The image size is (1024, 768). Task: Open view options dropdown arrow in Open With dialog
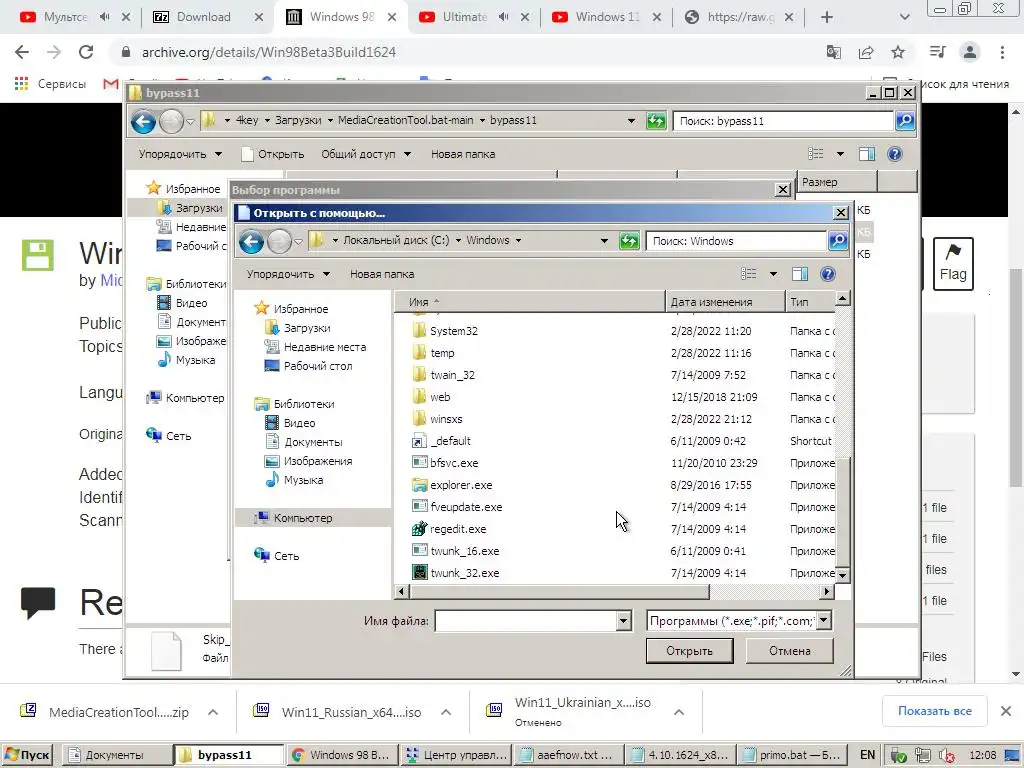point(773,274)
